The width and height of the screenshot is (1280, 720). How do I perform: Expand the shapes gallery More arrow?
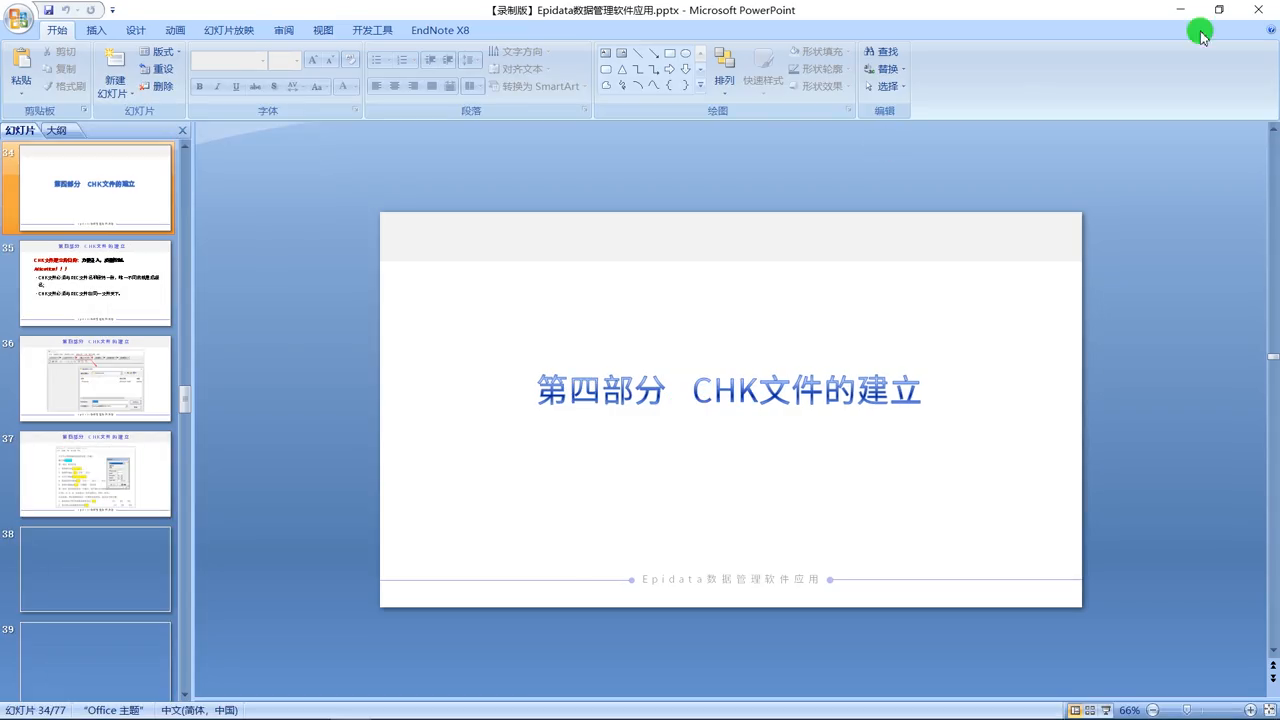(x=700, y=86)
